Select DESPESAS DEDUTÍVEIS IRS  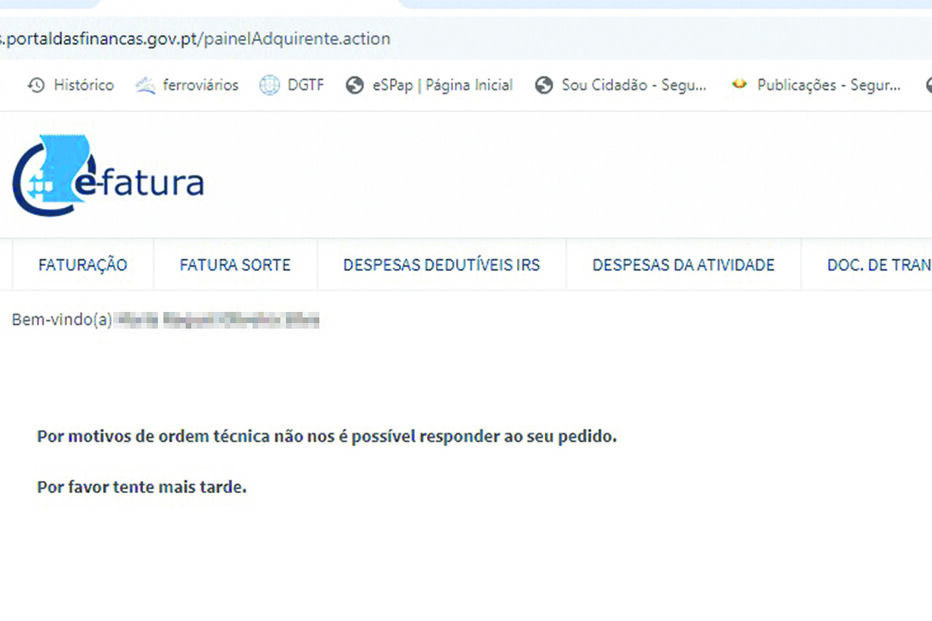pos(441,265)
